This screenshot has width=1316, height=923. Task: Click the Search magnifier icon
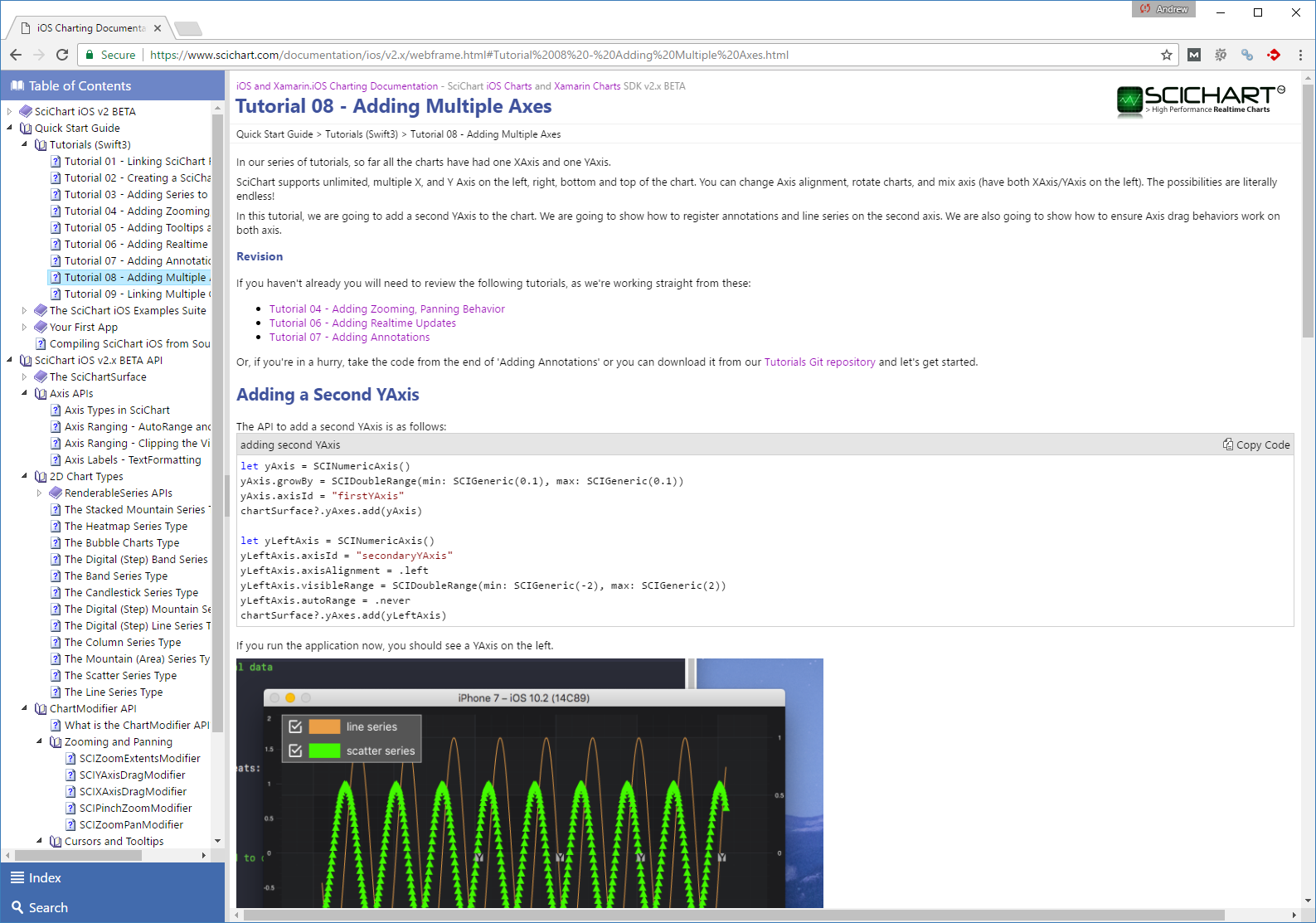17,907
